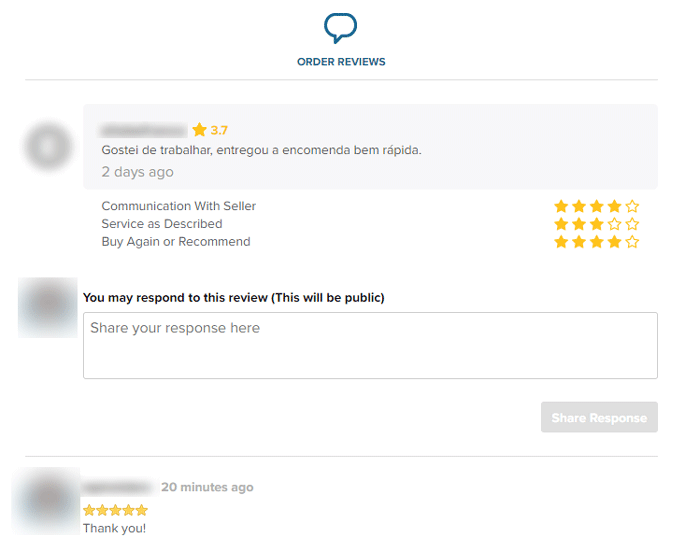Click the blurred reviewer username beside the 3.7 rating
Image resolution: width=685 pixels, height=552 pixels.
click(x=143, y=130)
